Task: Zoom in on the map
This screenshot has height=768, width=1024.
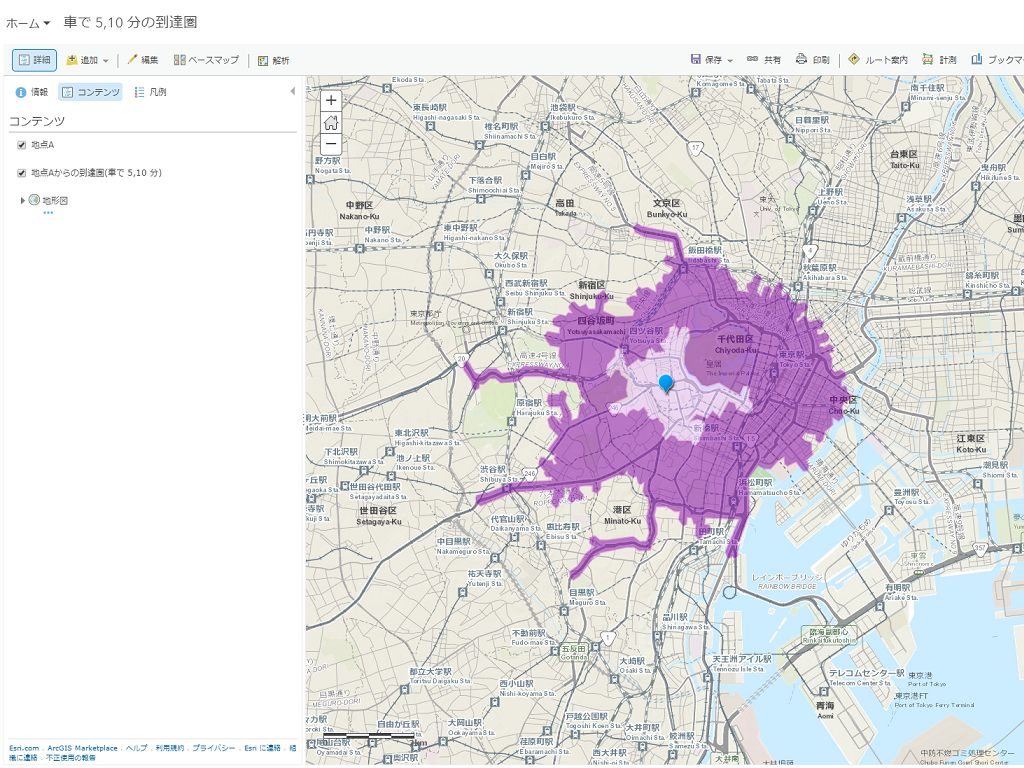Action: pyautogui.click(x=331, y=100)
